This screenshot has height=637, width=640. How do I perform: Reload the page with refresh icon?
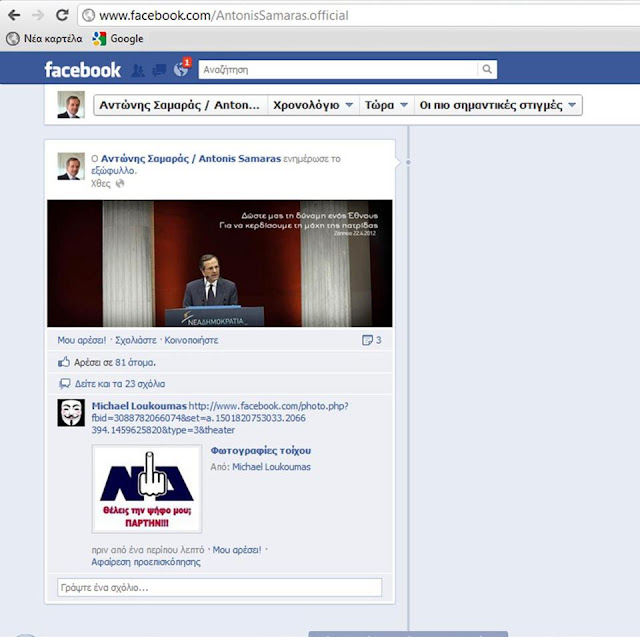(x=62, y=15)
